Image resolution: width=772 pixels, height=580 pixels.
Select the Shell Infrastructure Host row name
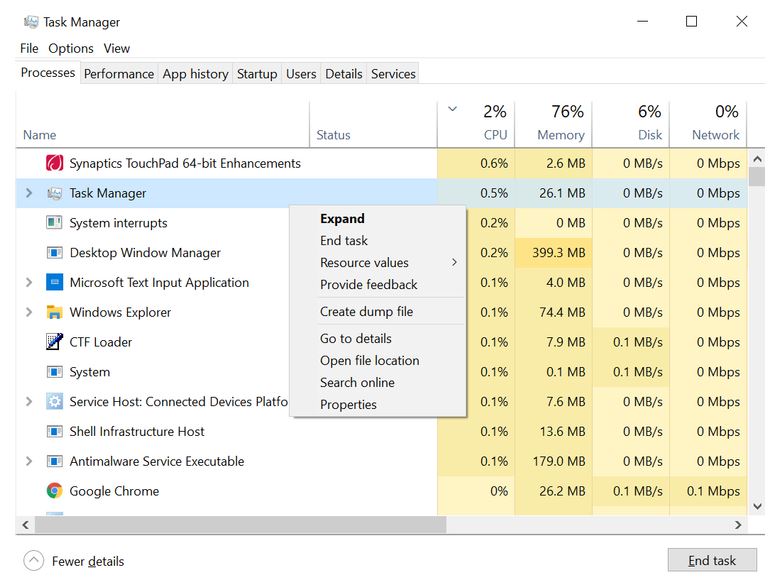(137, 431)
